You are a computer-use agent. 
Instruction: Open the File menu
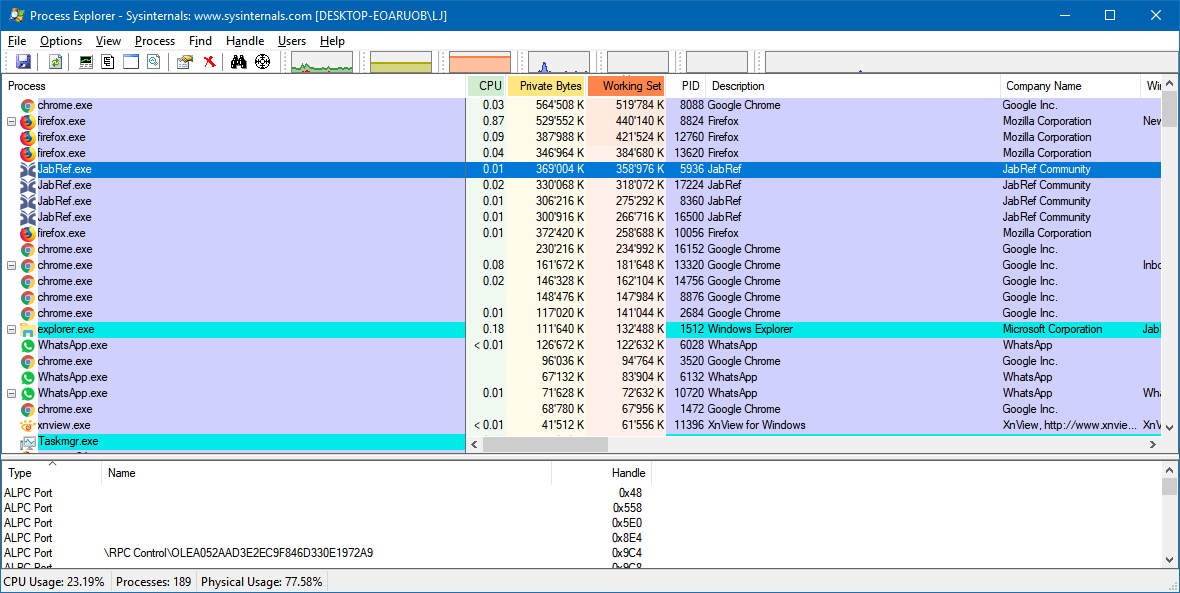[17, 41]
